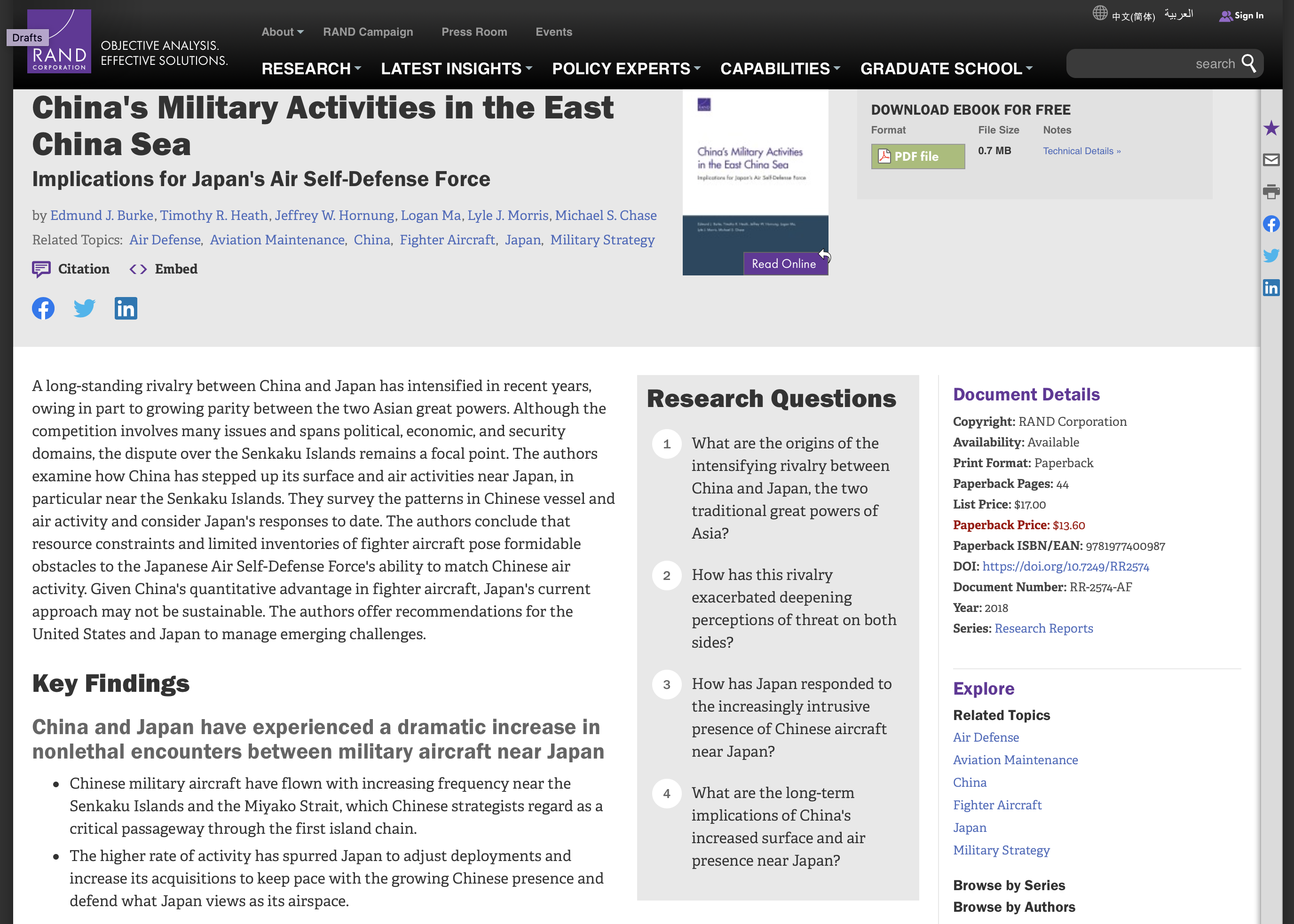
Task: Click the Citation speech bubble icon
Action: pyautogui.click(x=41, y=269)
